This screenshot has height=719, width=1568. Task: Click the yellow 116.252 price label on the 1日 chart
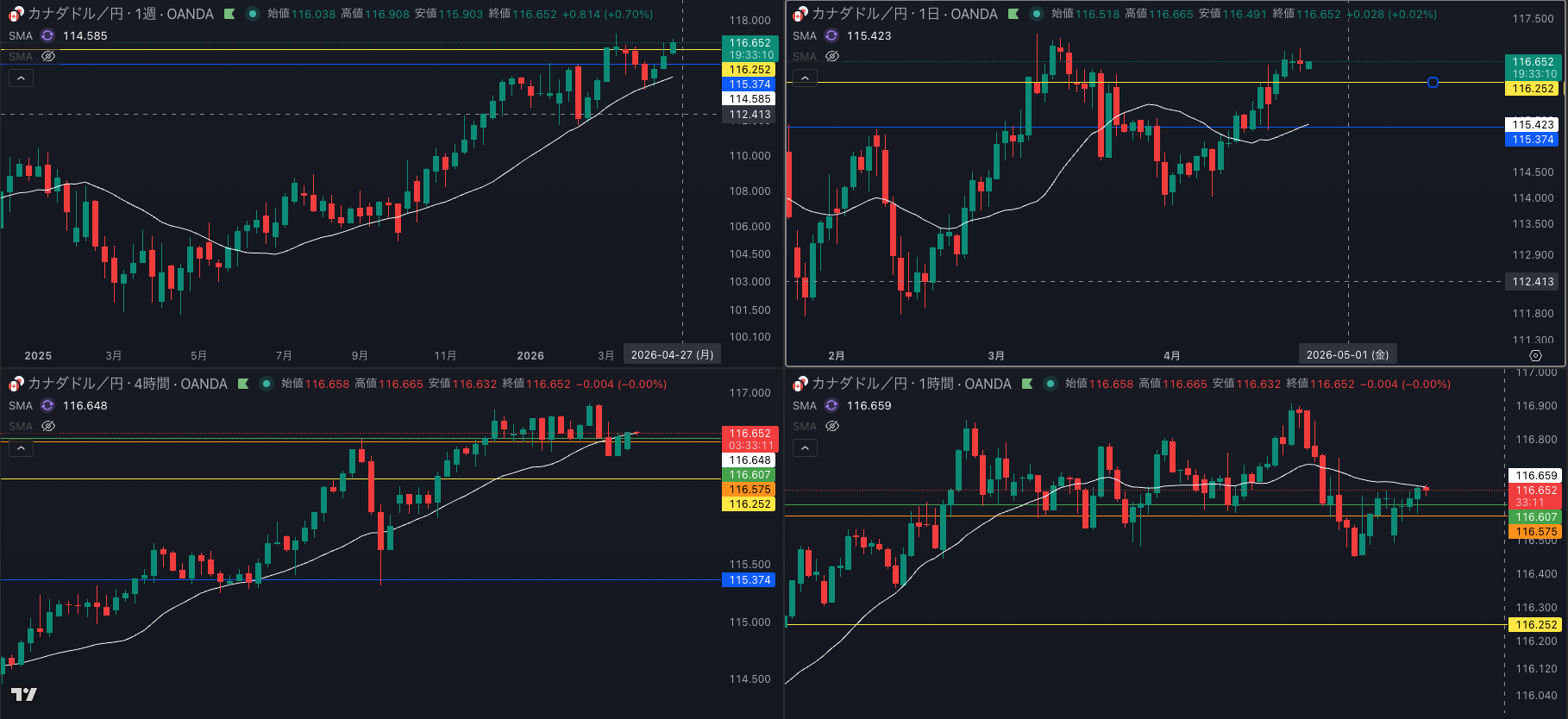click(x=1533, y=89)
